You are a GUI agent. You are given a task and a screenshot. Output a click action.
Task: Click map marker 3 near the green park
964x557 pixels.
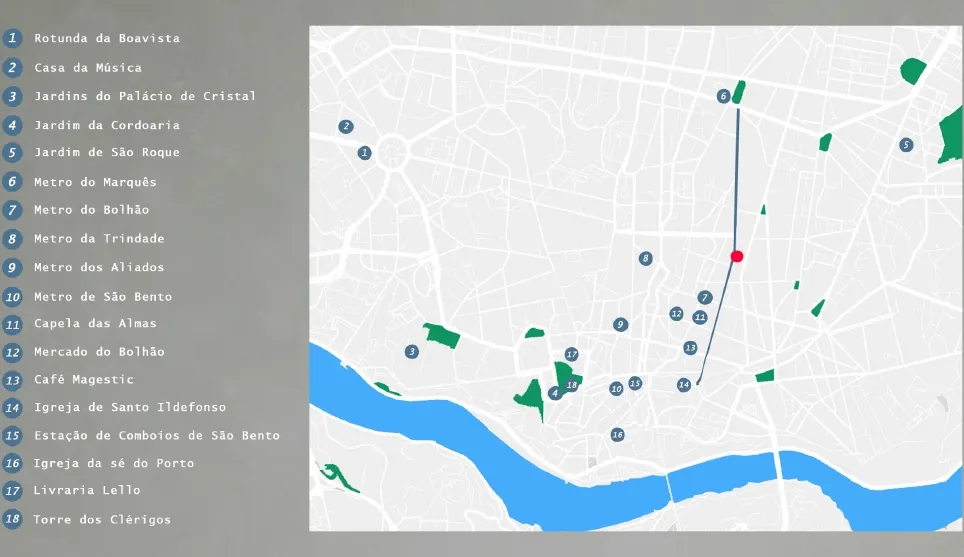point(411,351)
